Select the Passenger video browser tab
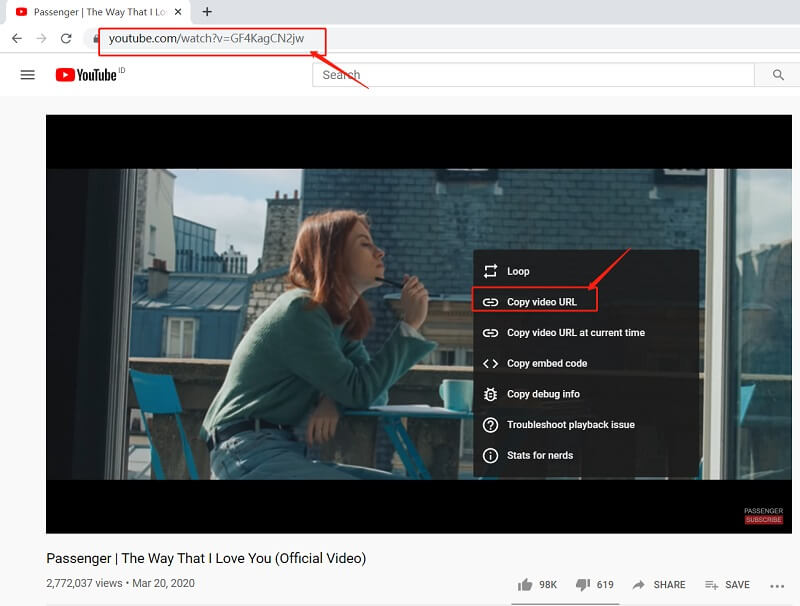This screenshot has width=800, height=606. [x=97, y=12]
